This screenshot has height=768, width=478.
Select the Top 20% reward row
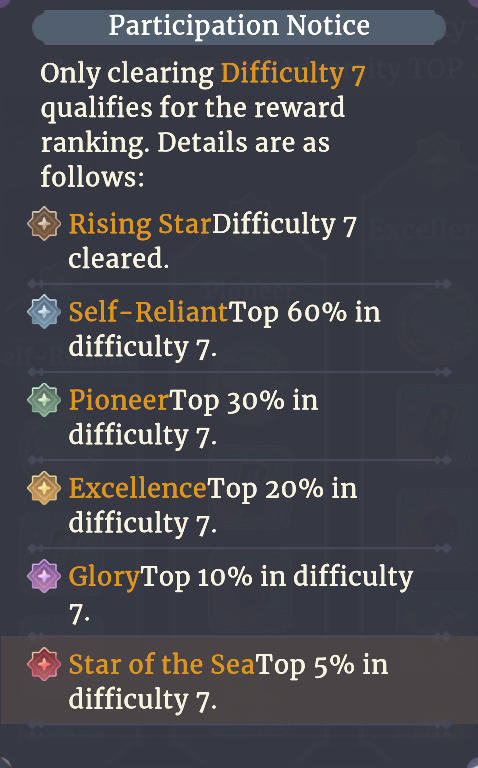(x=239, y=504)
